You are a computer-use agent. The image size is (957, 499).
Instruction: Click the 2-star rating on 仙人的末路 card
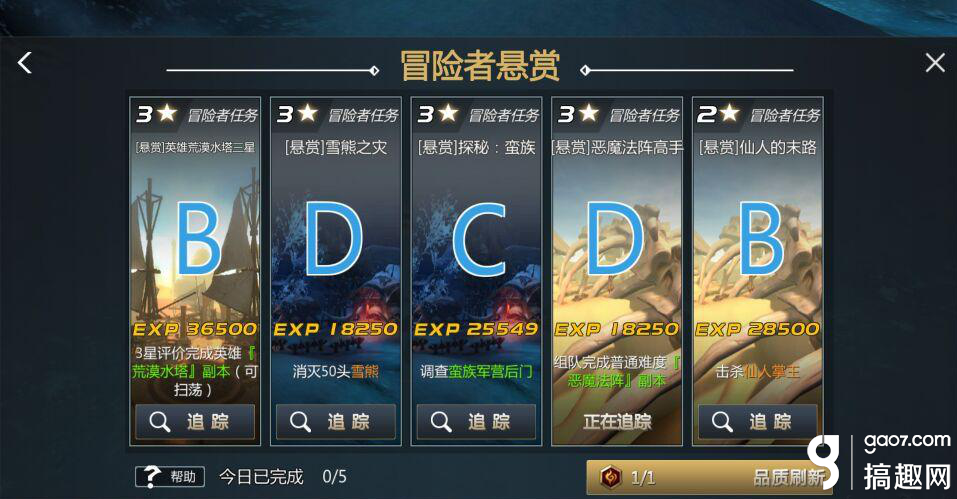pos(718,113)
